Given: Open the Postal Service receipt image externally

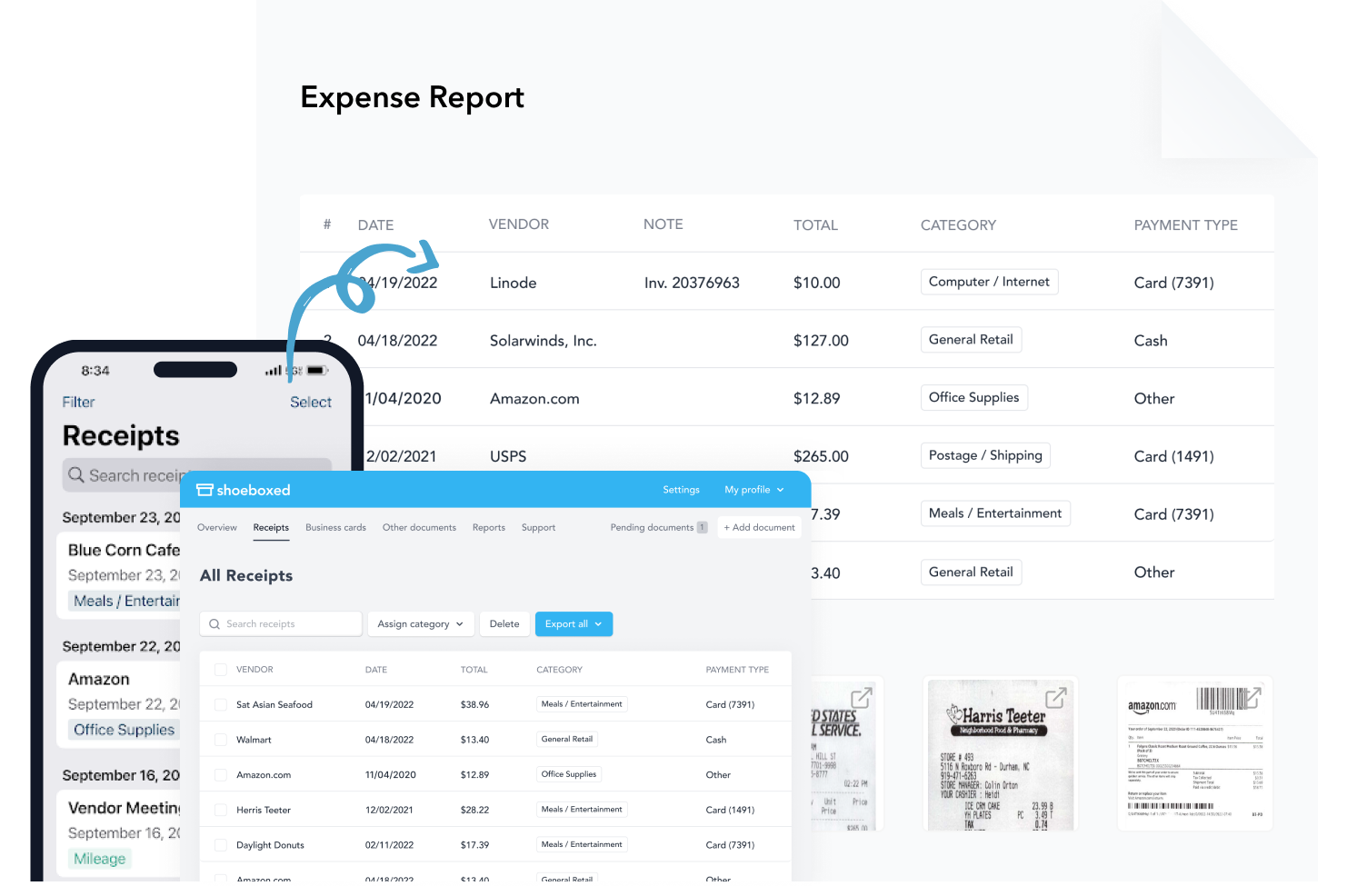Looking at the screenshot, I should 861,698.
